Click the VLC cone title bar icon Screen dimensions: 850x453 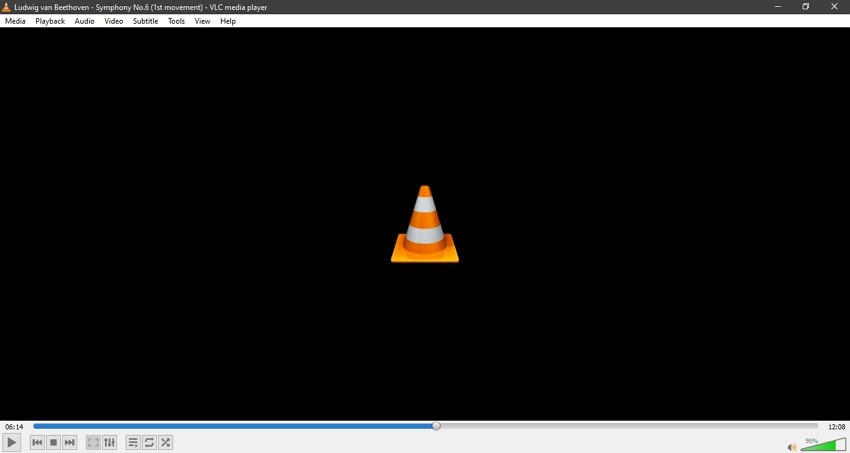(7, 7)
